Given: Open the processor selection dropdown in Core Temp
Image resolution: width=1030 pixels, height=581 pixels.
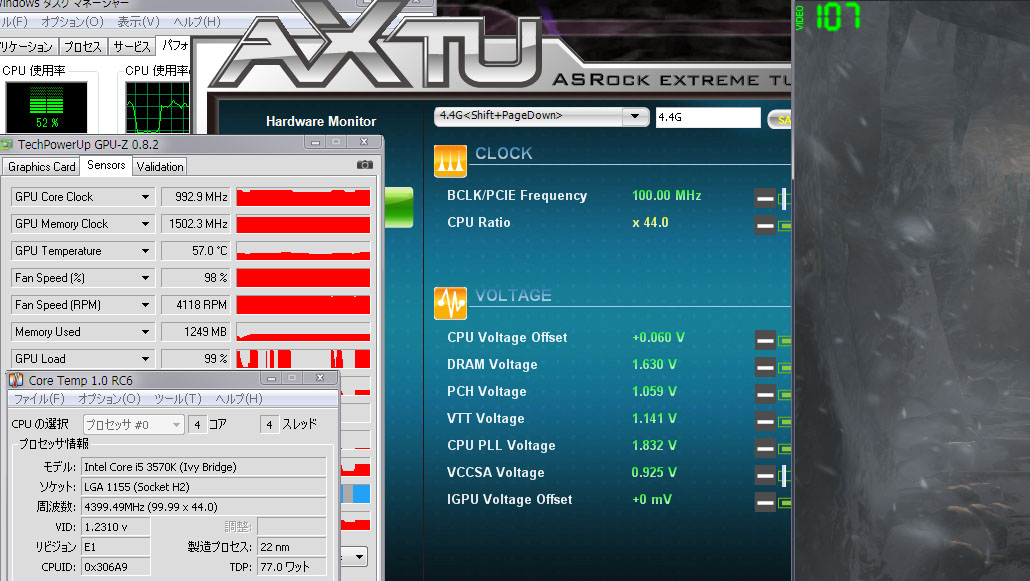Looking at the screenshot, I should tap(176, 425).
